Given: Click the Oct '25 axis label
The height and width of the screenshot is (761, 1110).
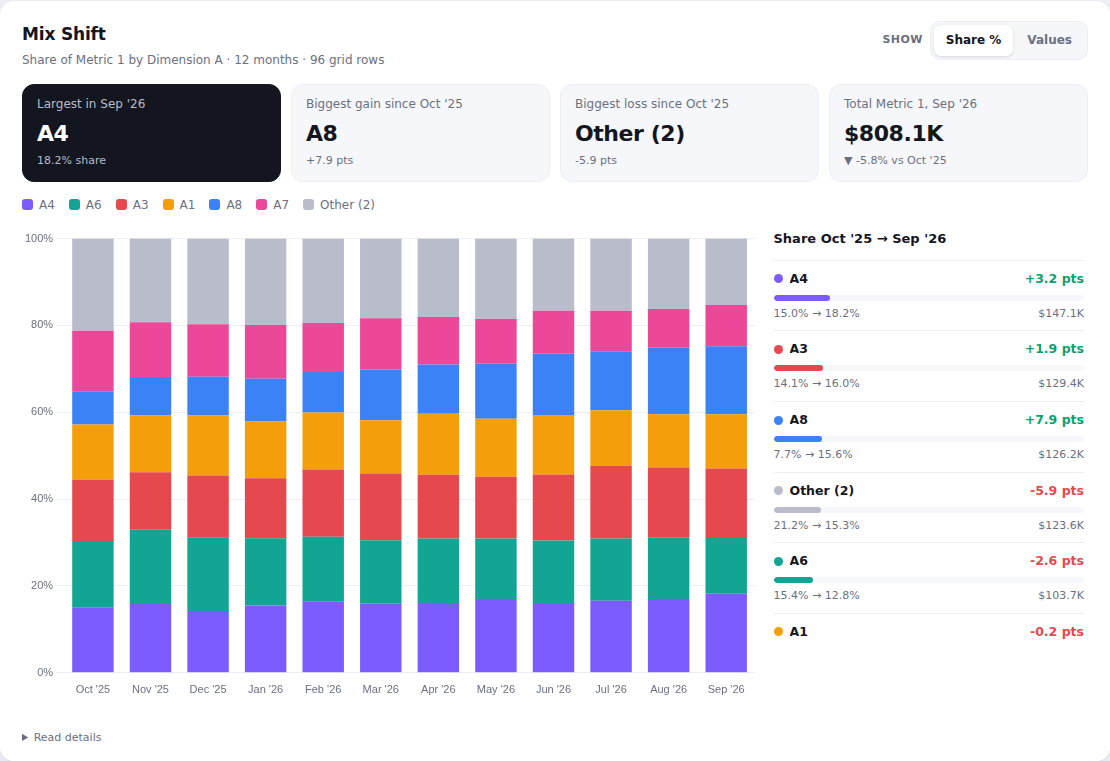Looking at the screenshot, I should click(x=93, y=689).
